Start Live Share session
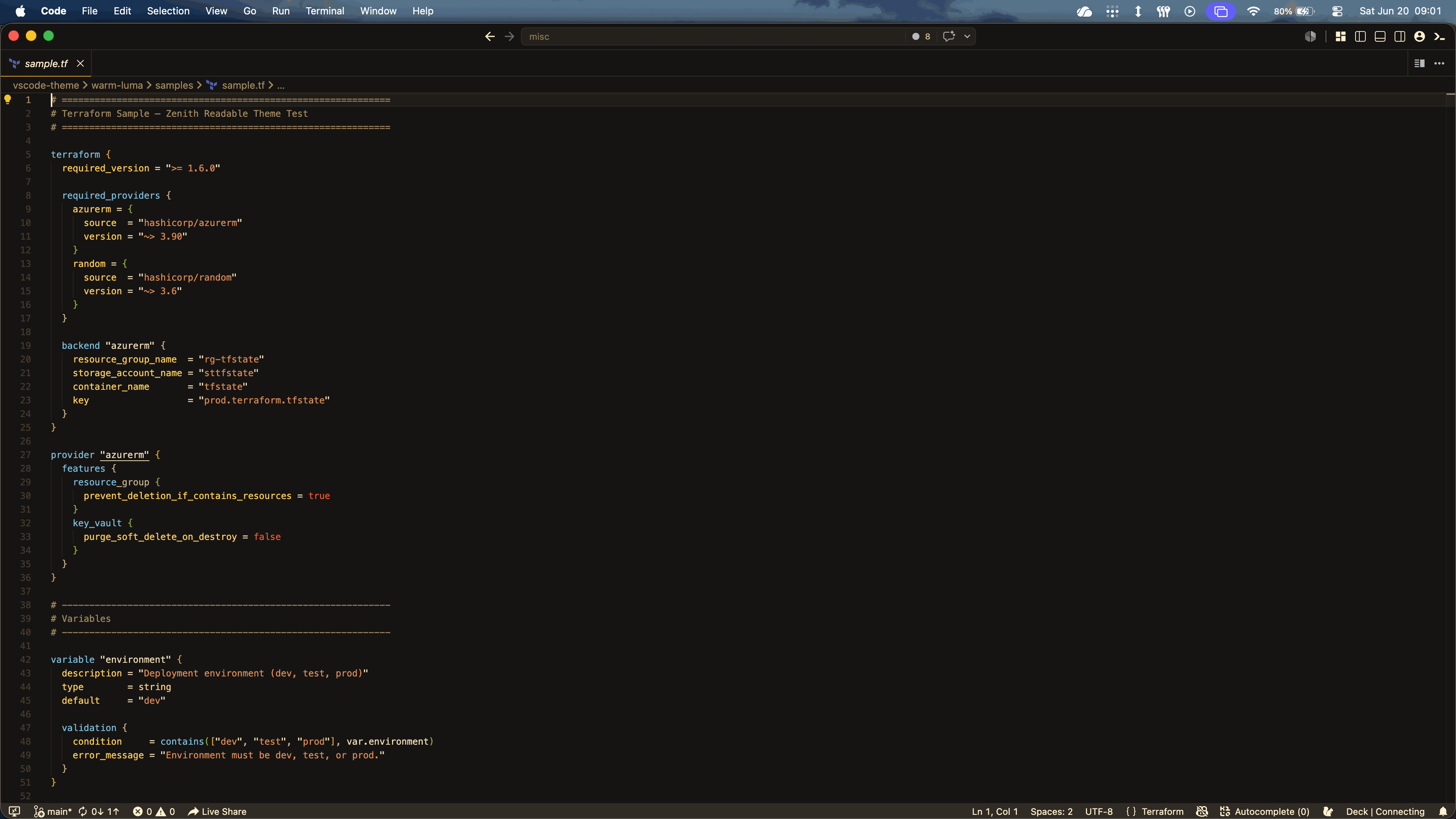 (217, 811)
